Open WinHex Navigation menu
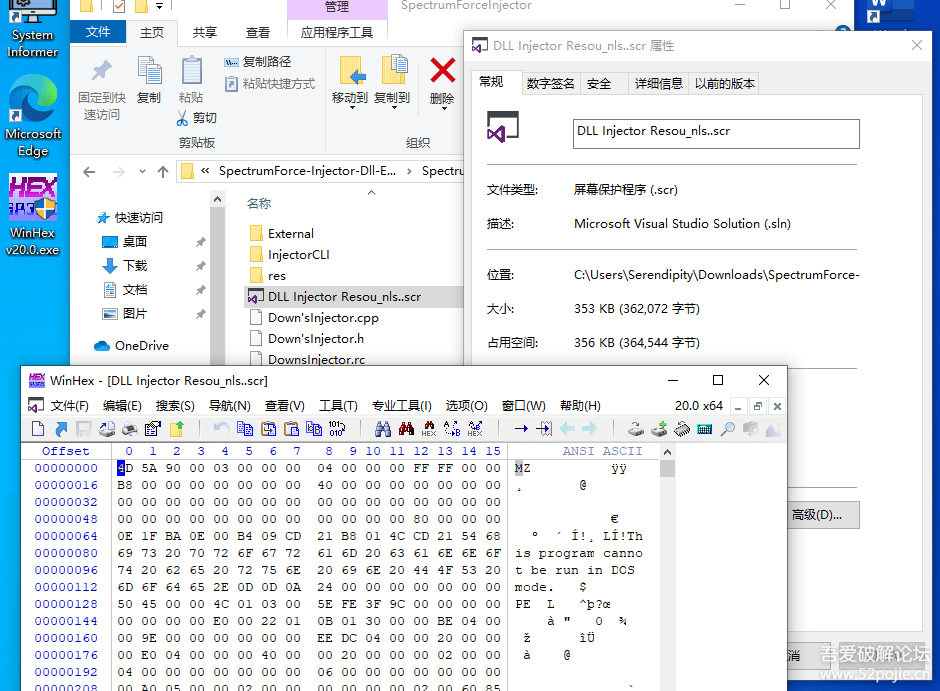Image resolution: width=940 pixels, height=691 pixels. tap(229, 406)
